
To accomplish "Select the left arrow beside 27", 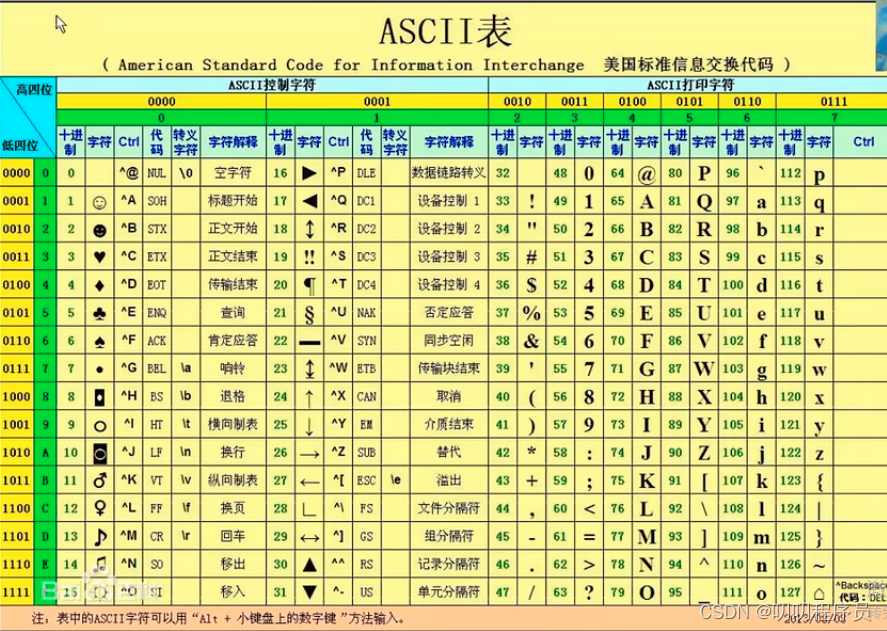I will coord(309,482).
